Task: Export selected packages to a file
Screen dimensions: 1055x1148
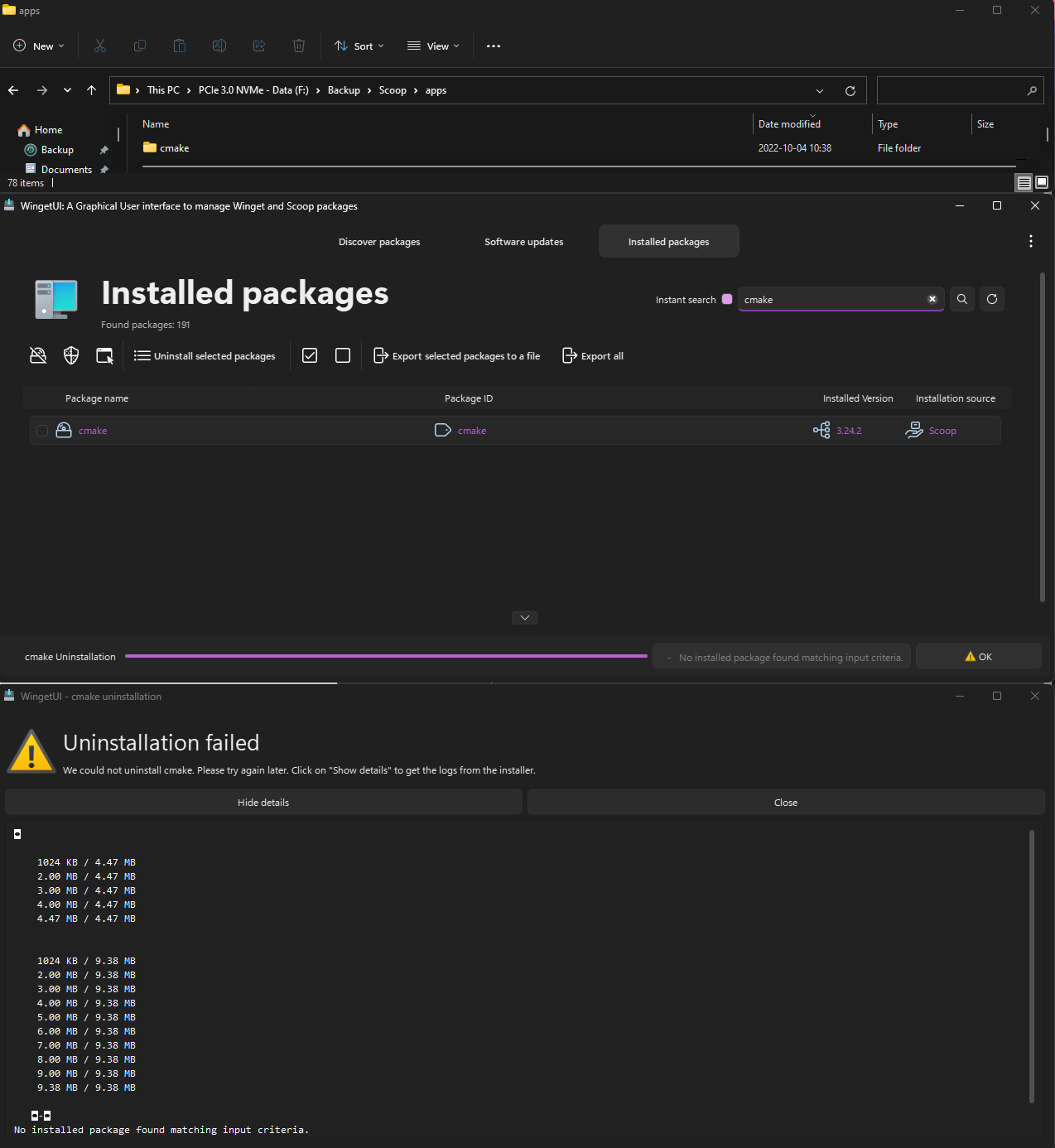Action: pos(457,355)
